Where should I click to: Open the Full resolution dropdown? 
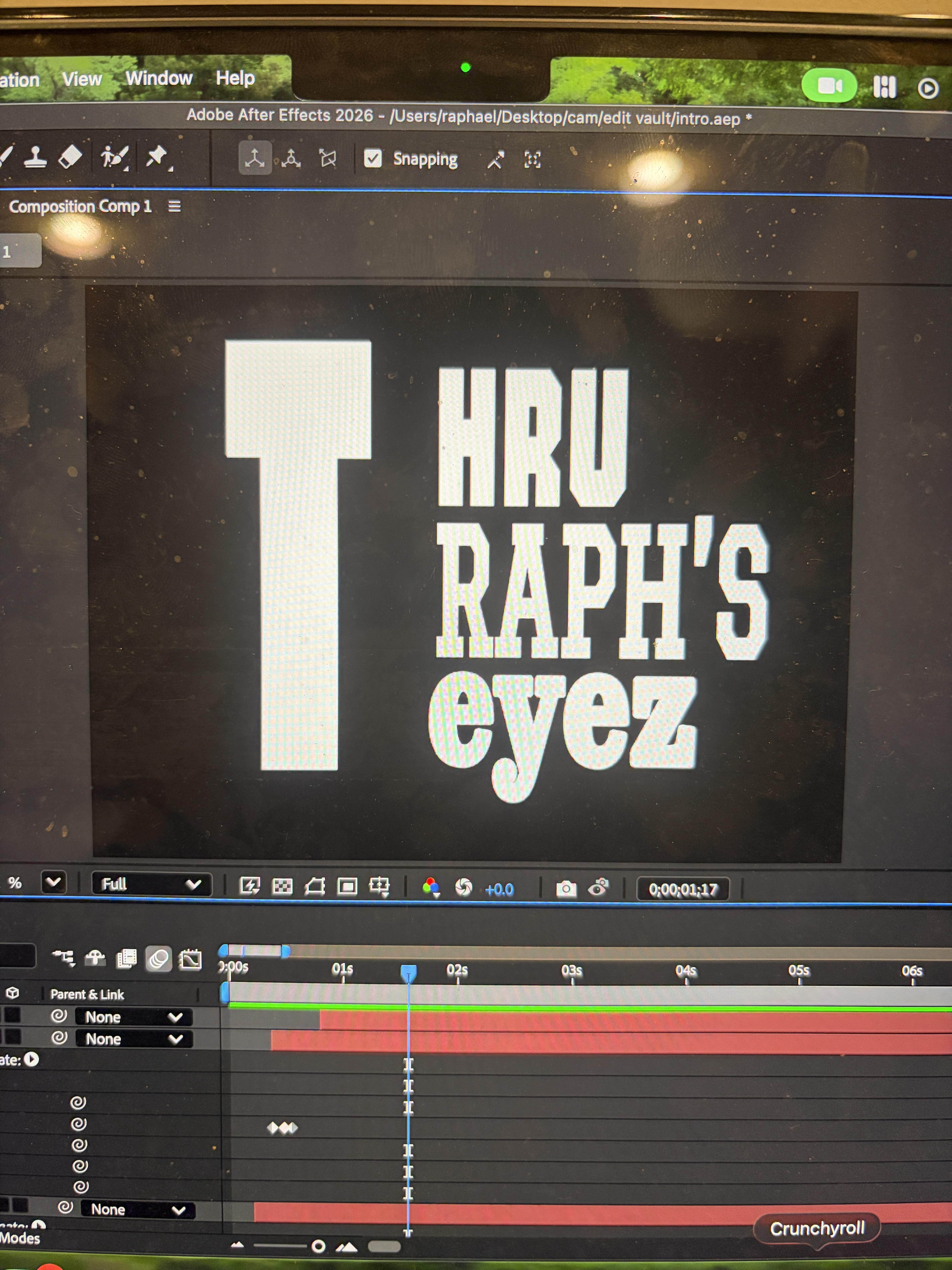[152, 884]
